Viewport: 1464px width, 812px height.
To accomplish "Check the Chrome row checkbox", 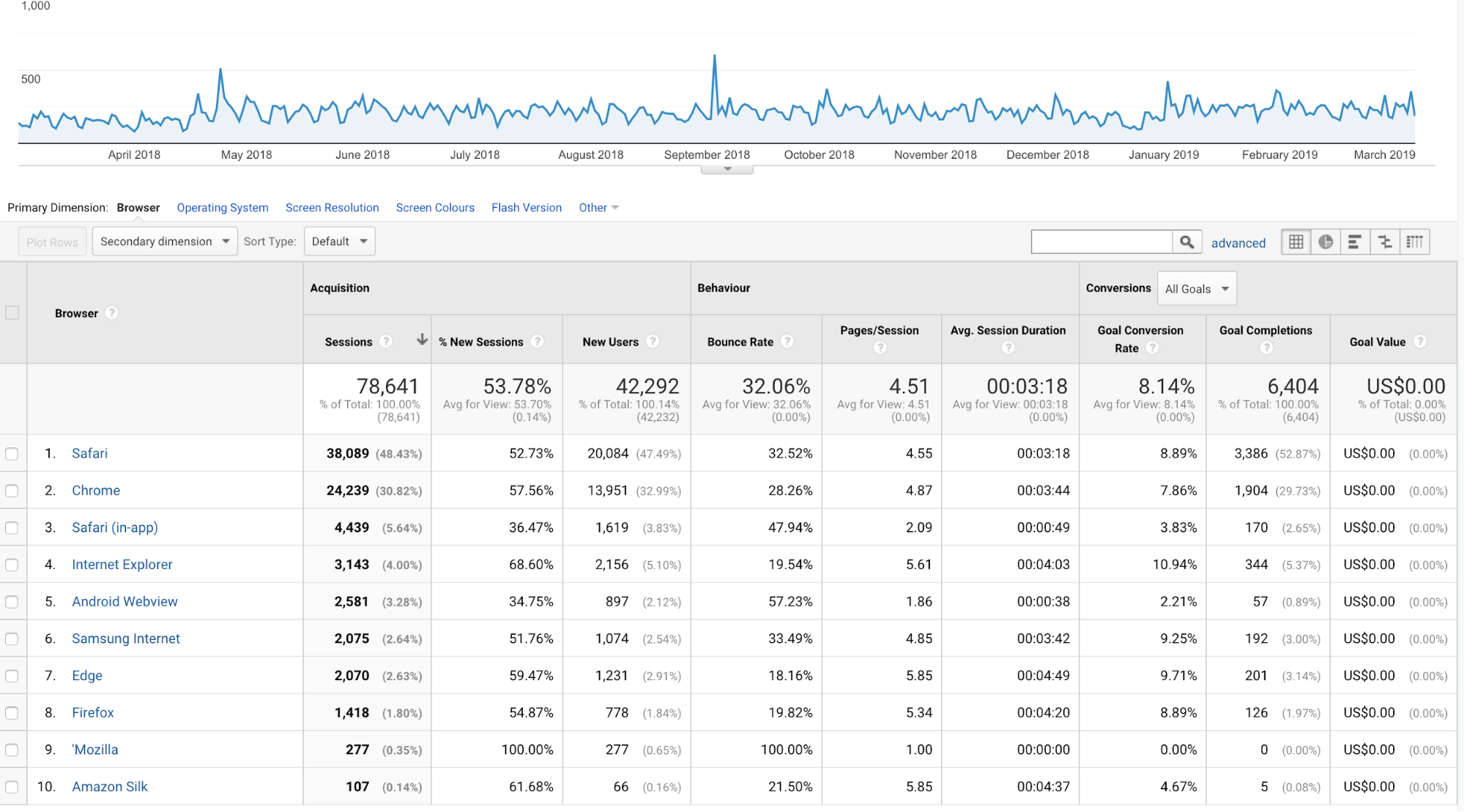I will point(12,491).
